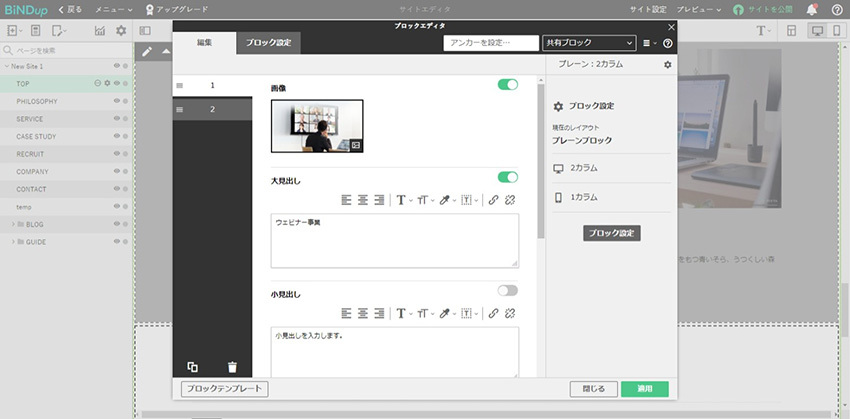Turn off the 画像 toggle switch

[x=507, y=85]
